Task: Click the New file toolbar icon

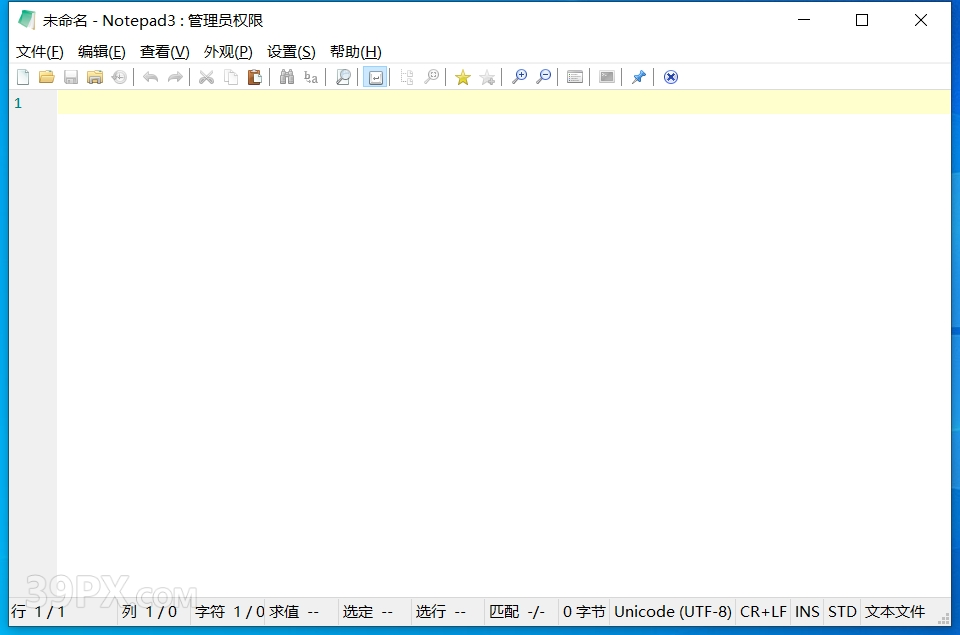Action: coord(23,77)
